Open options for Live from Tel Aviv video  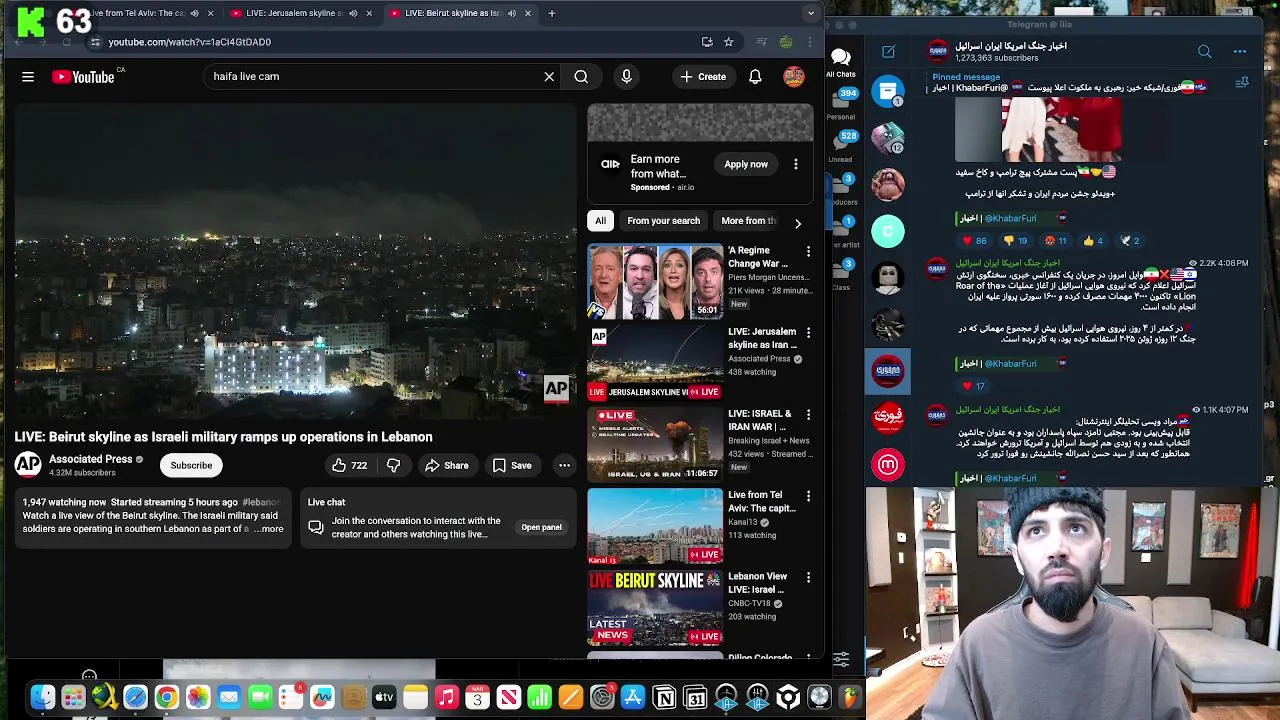[808, 495]
